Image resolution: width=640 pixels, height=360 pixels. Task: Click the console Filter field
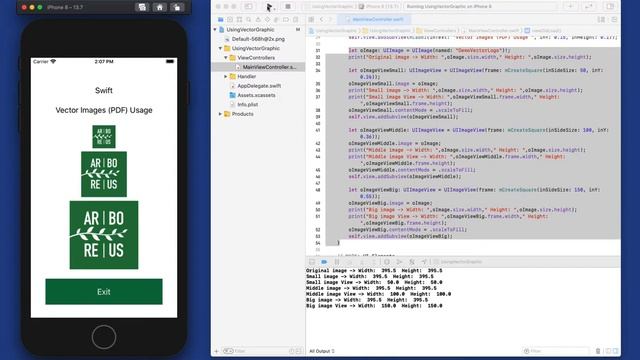pyautogui.click(x=556, y=351)
